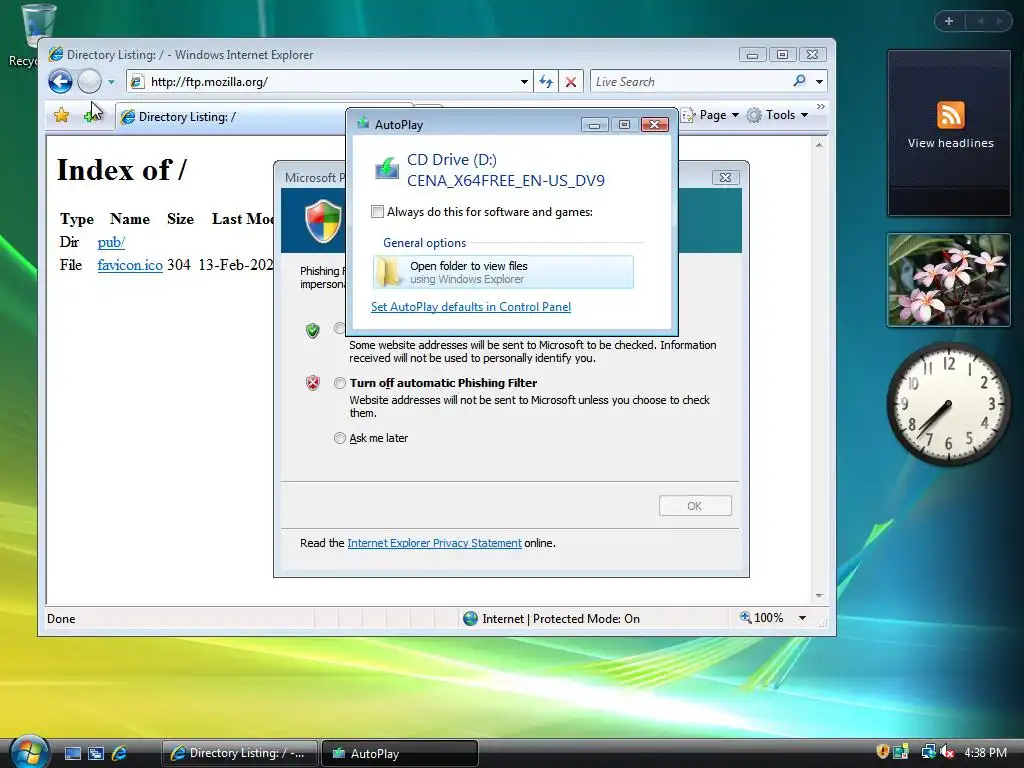Click the Tools menu dropdown arrow

(x=805, y=115)
